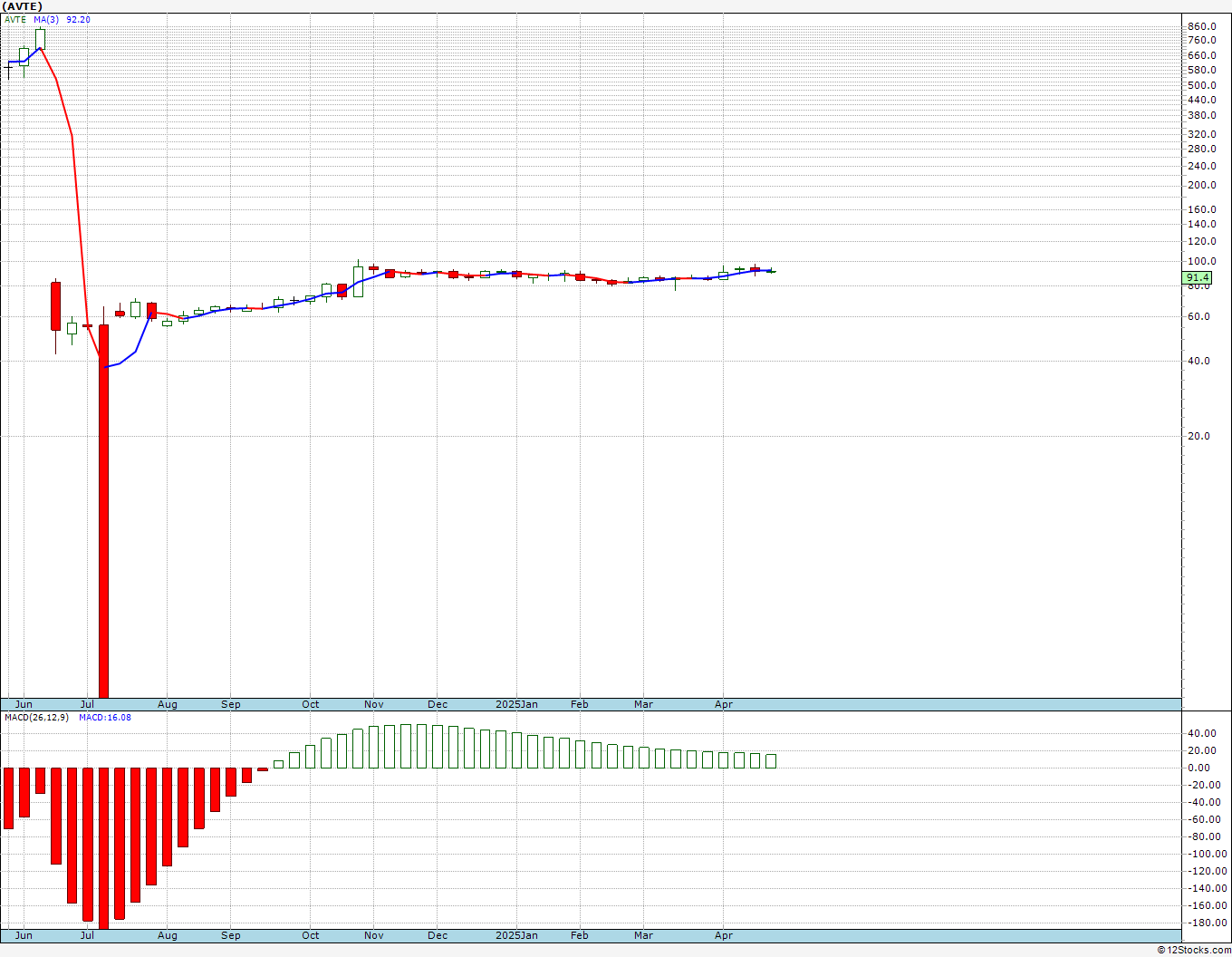
Task: Select the 40.0 label on price axis
Action: [1199, 361]
